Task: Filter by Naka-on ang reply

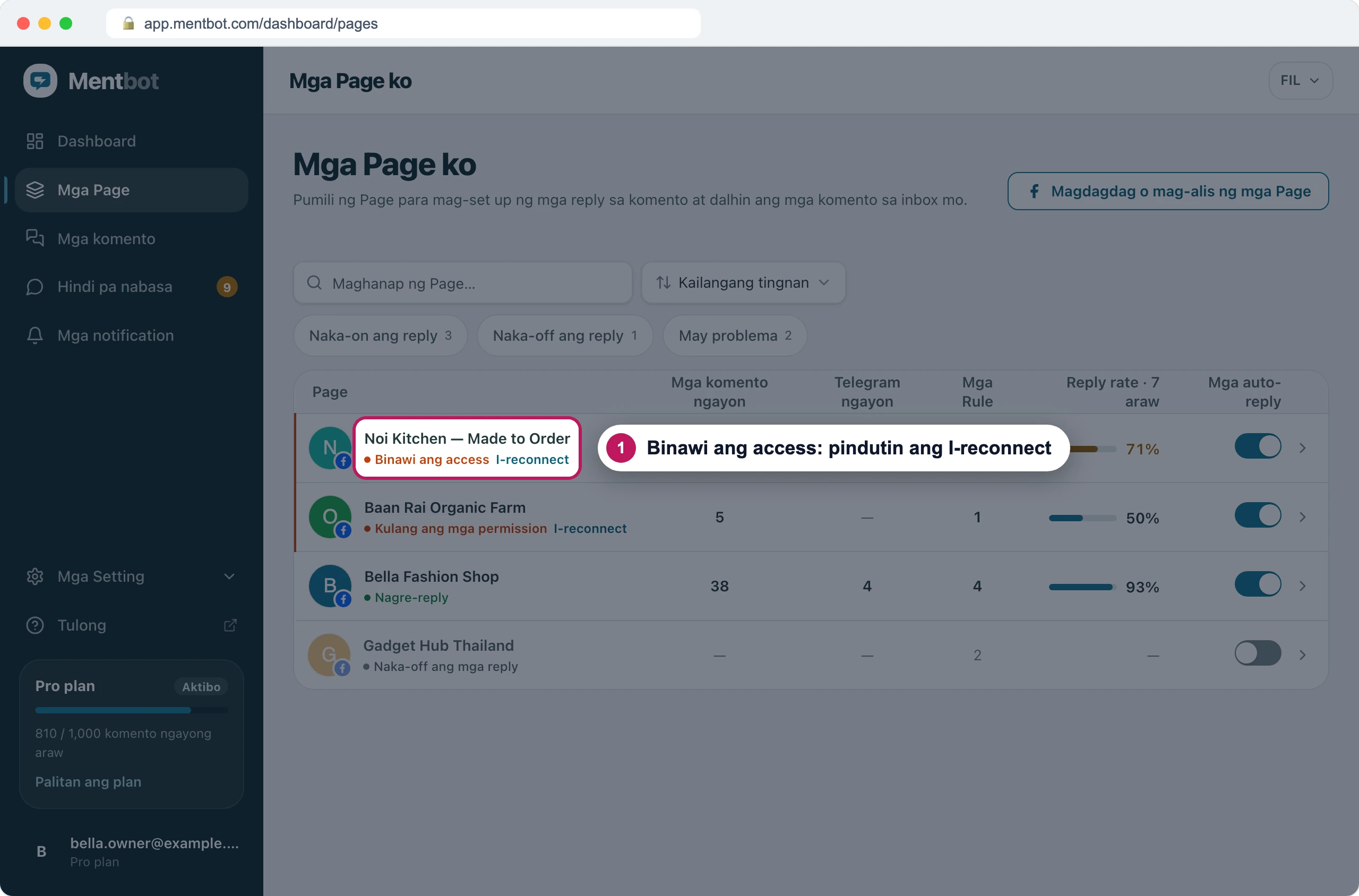Action: 380,335
